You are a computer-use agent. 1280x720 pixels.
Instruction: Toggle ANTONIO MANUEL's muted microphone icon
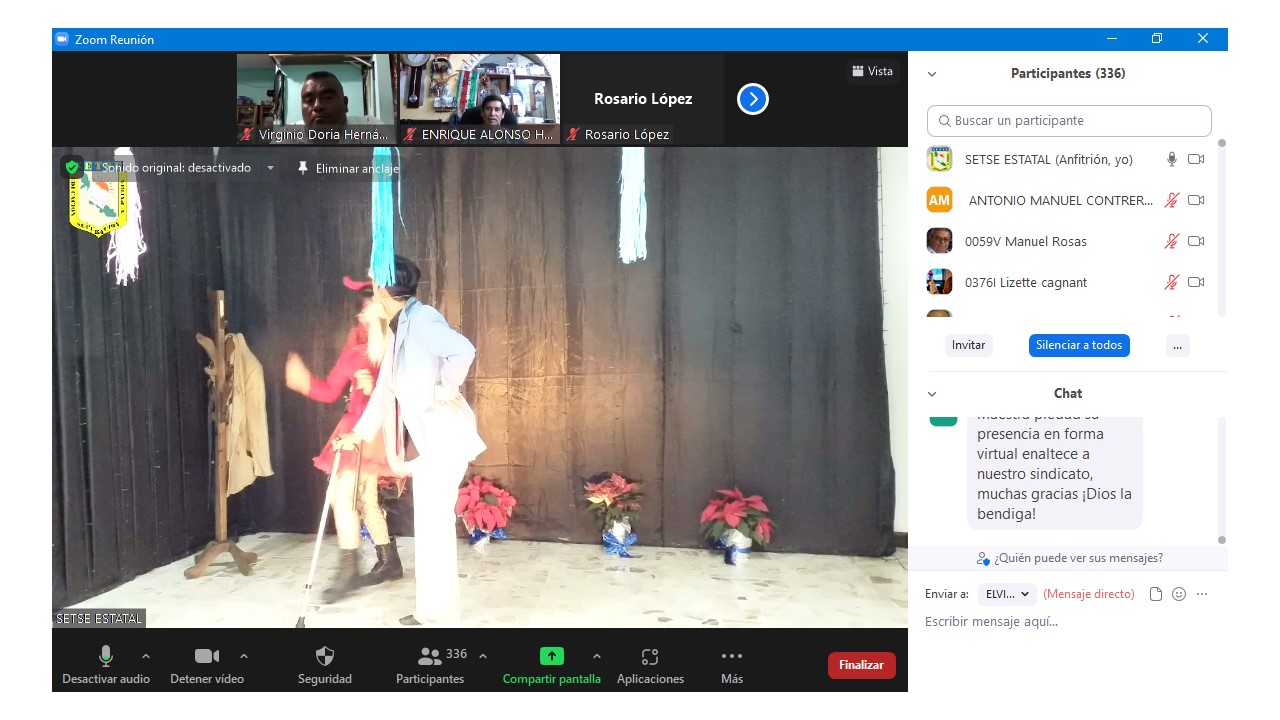click(x=1171, y=200)
